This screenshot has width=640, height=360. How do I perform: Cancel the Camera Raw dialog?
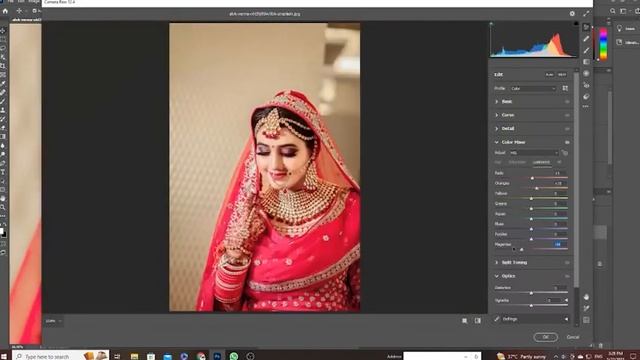pyautogui.click(x=573, y=337)
